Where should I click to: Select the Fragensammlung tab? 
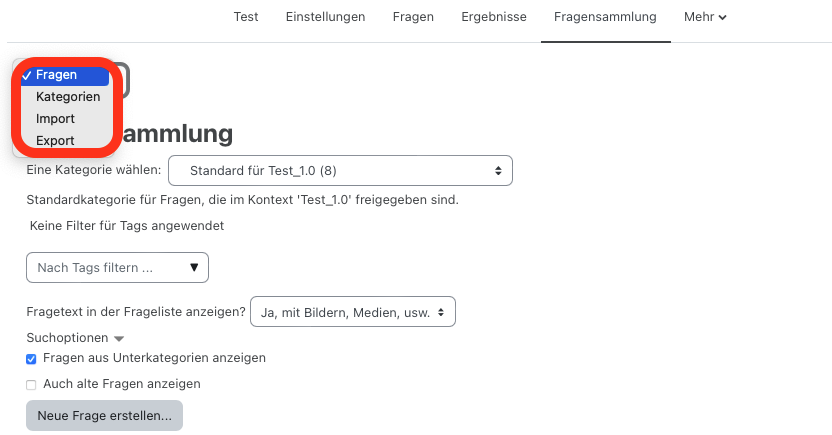605,17
